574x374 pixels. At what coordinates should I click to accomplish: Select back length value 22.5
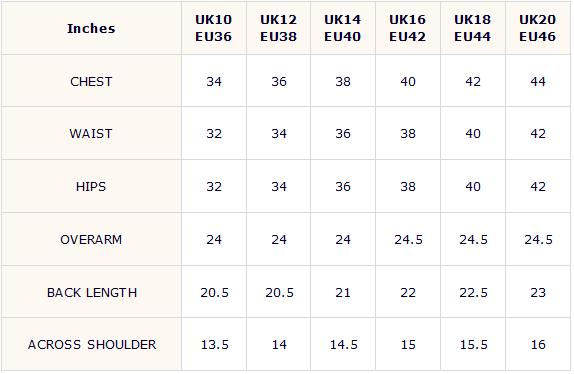(x=474, y=293)
